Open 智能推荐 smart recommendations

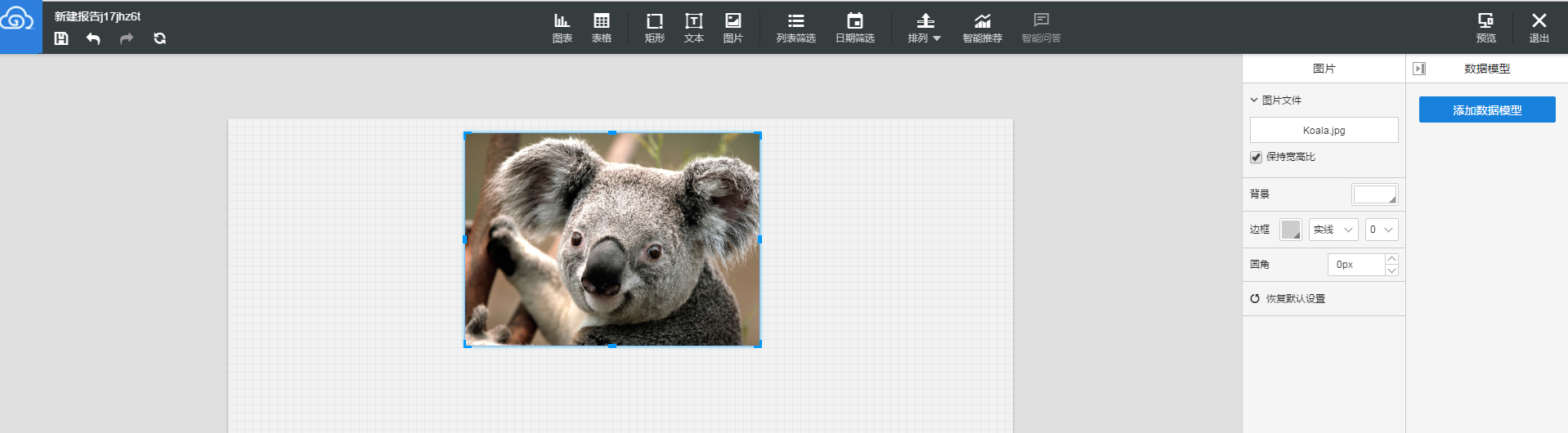point(983,28)
